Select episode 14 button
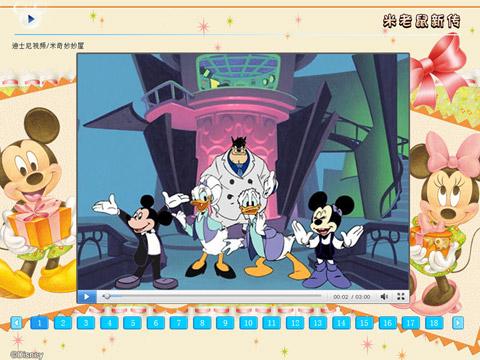The image size is (480, 360). (341, 323)
